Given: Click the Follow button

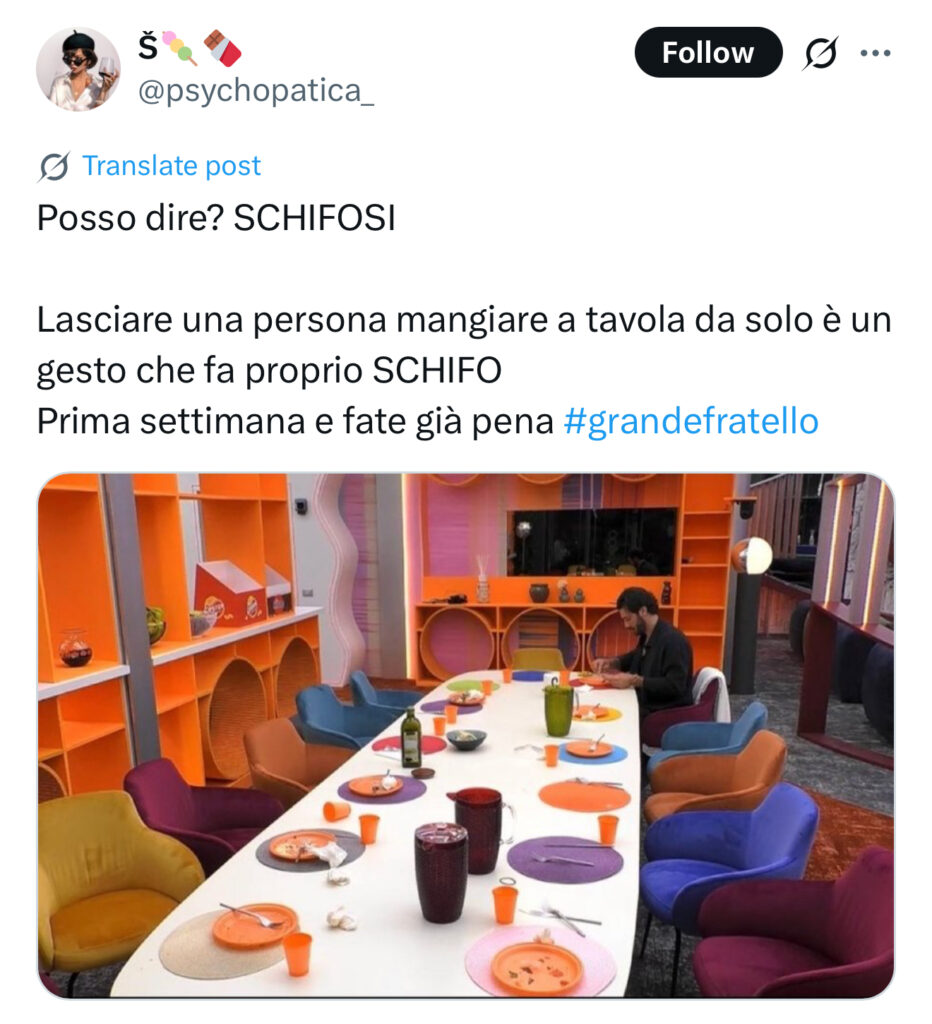Looking at the screenshot, I should coord(708,52).
